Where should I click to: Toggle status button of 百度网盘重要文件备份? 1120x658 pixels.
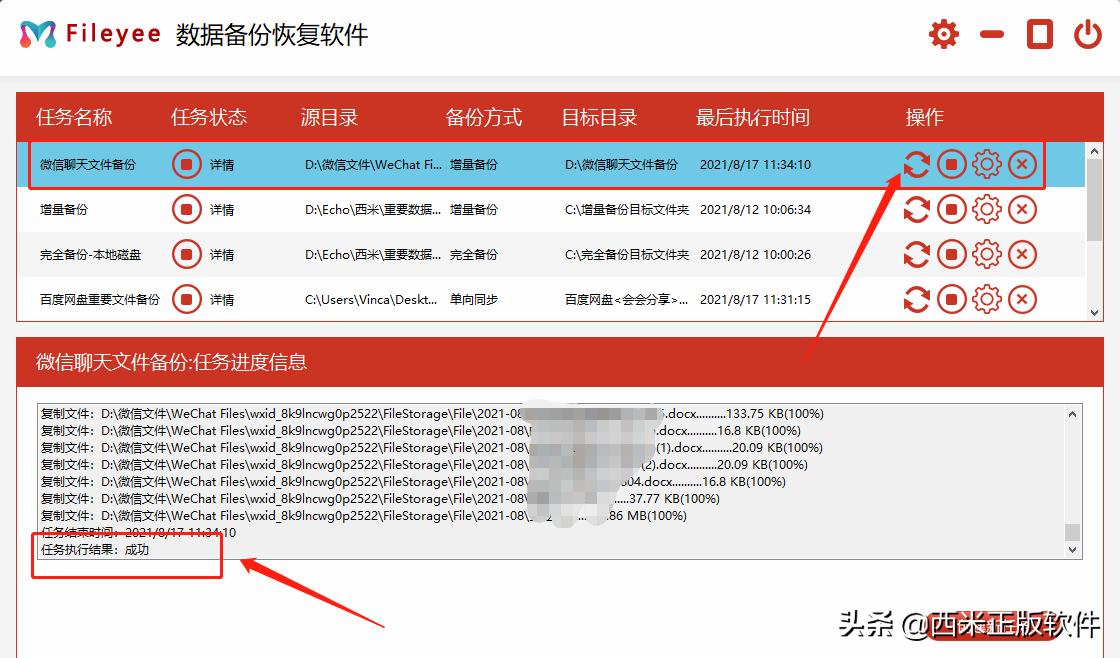(x=186, y=299)
